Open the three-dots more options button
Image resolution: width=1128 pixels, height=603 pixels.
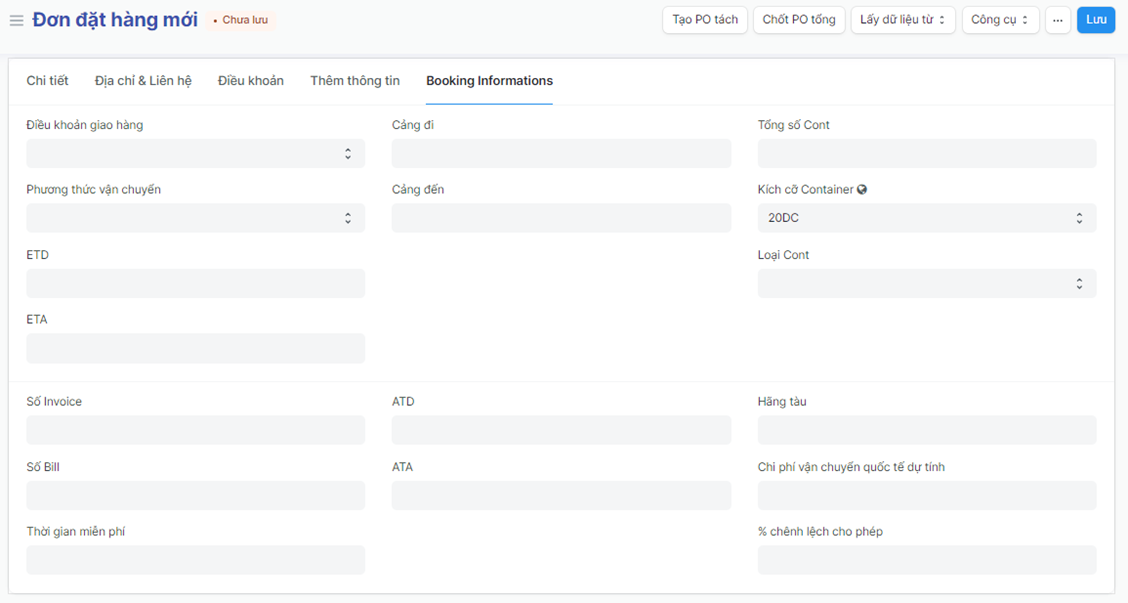[1057, 20]
